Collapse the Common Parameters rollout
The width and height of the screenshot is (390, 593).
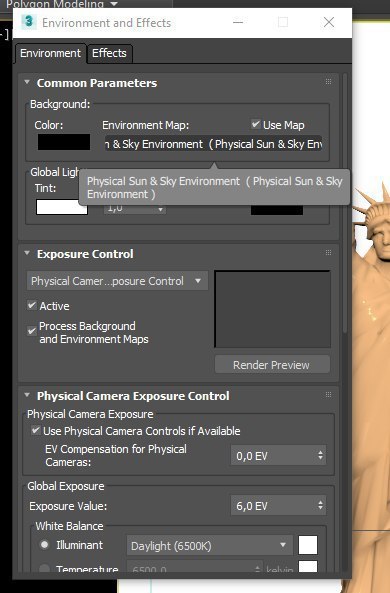tap(27, 82)
